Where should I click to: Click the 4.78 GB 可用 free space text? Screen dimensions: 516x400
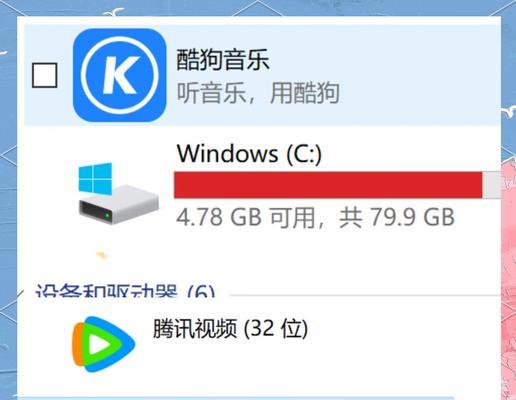click(245, 217)
